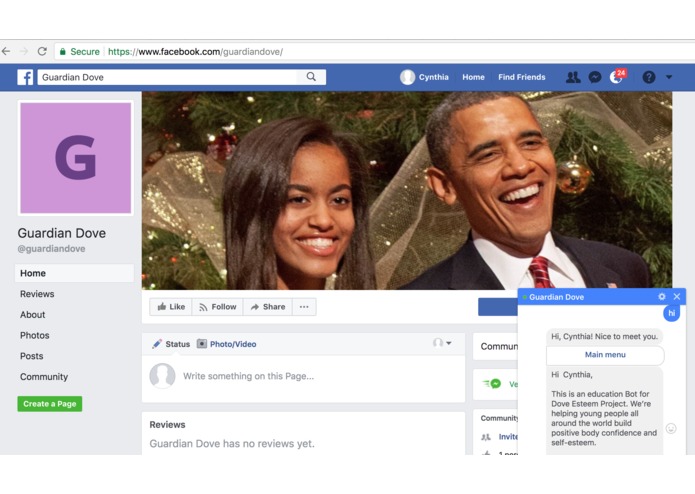This screenshot has width=695, height=494.
Task: Focus the browser URL address field
Action: coord(375,52)
